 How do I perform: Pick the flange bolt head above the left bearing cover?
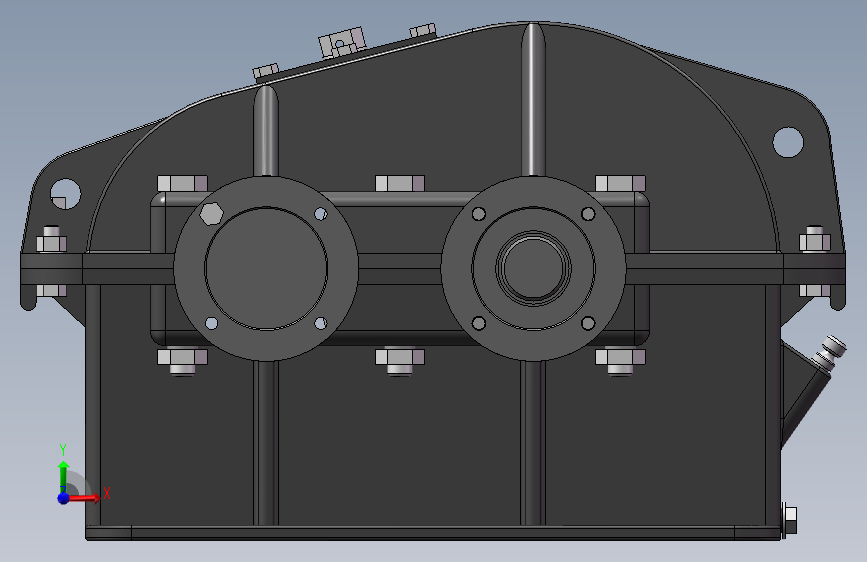point(182,183)
